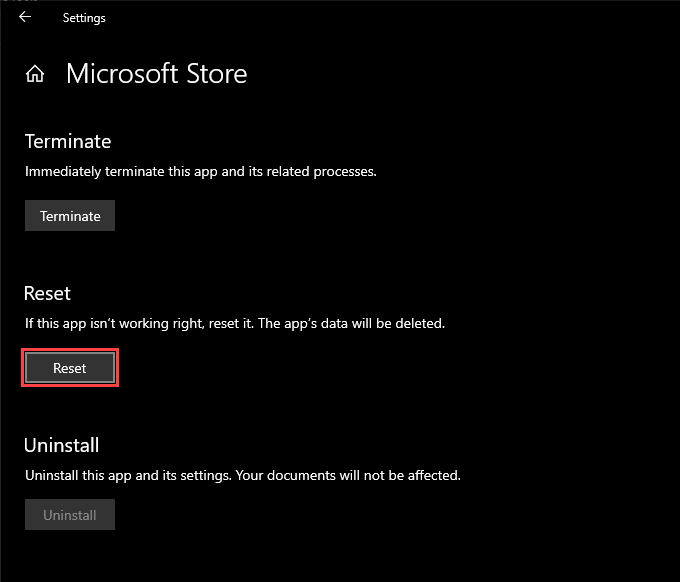Click the sentence "Uninstall this app and its settings"

coord(129,475)
